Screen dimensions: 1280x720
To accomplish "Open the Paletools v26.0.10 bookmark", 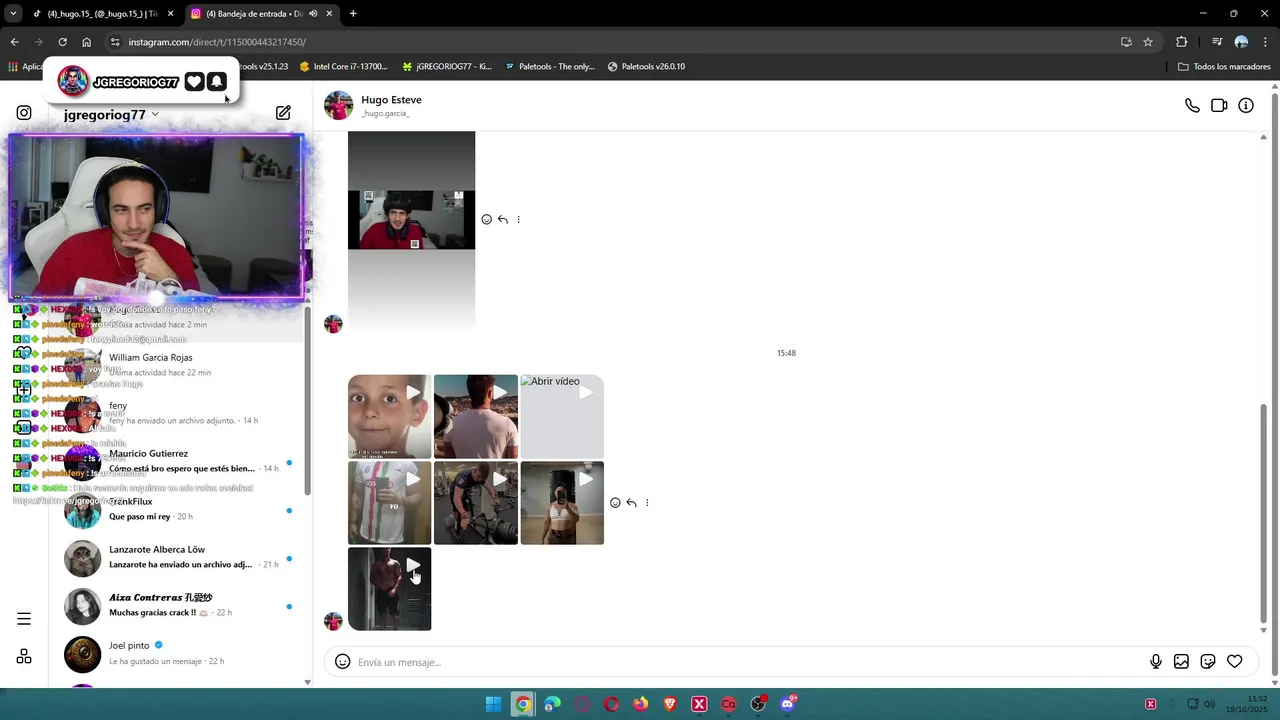I will click(x=646, y=66).
